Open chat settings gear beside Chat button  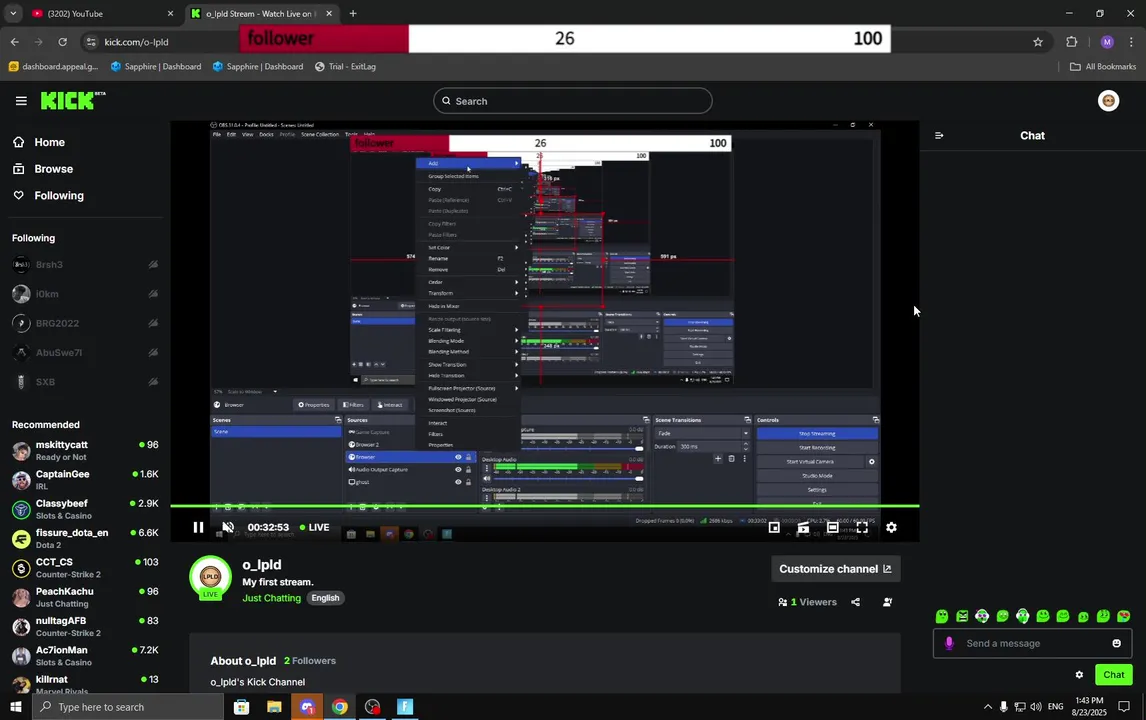(x=1079, y=675)
